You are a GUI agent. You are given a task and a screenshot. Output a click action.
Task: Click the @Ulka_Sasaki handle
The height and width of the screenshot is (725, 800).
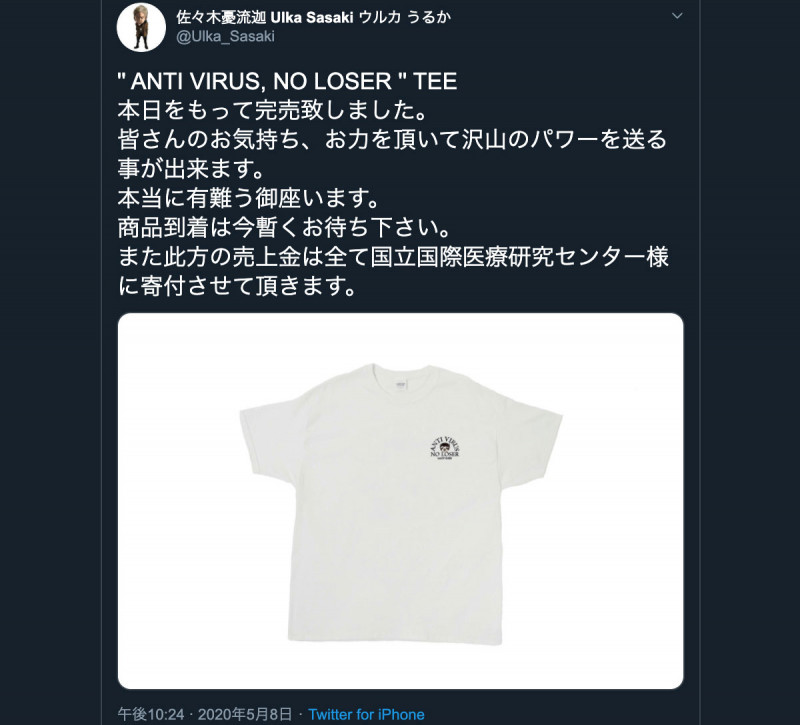point(226,36)
